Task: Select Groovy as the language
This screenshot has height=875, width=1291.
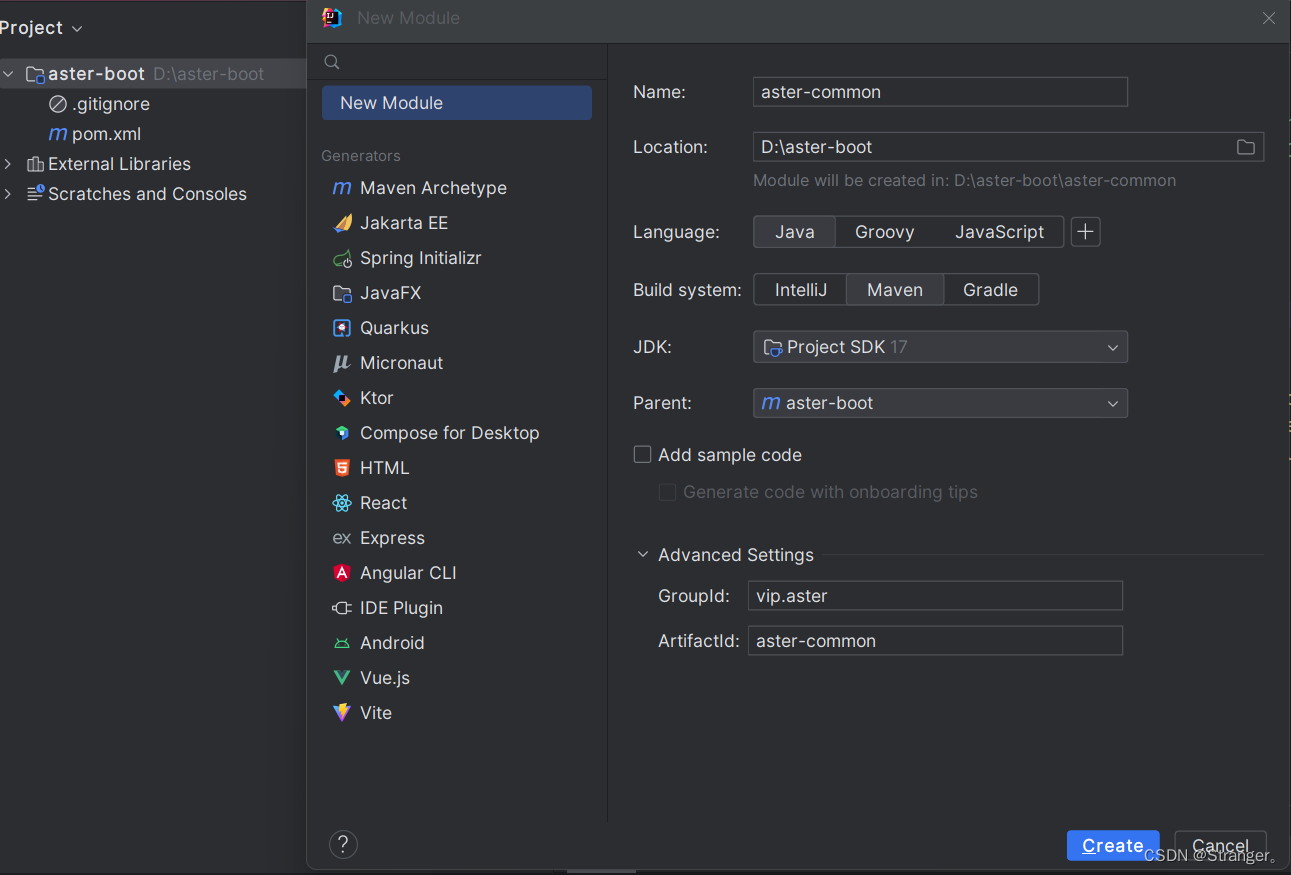Action: point(885,232)
